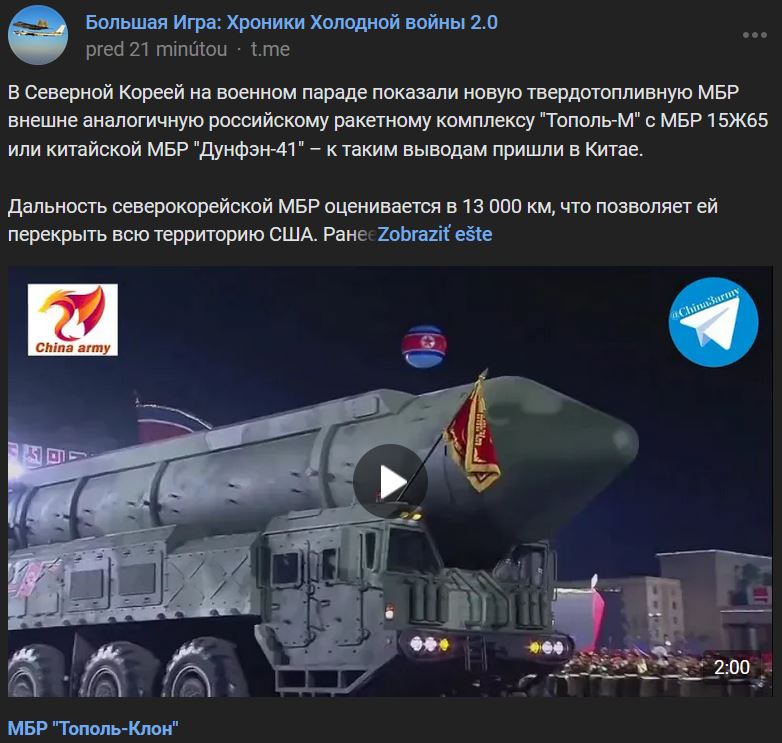Open the channel's round avatar picture
Screen dimensions: 782x743
coord(38,35)
